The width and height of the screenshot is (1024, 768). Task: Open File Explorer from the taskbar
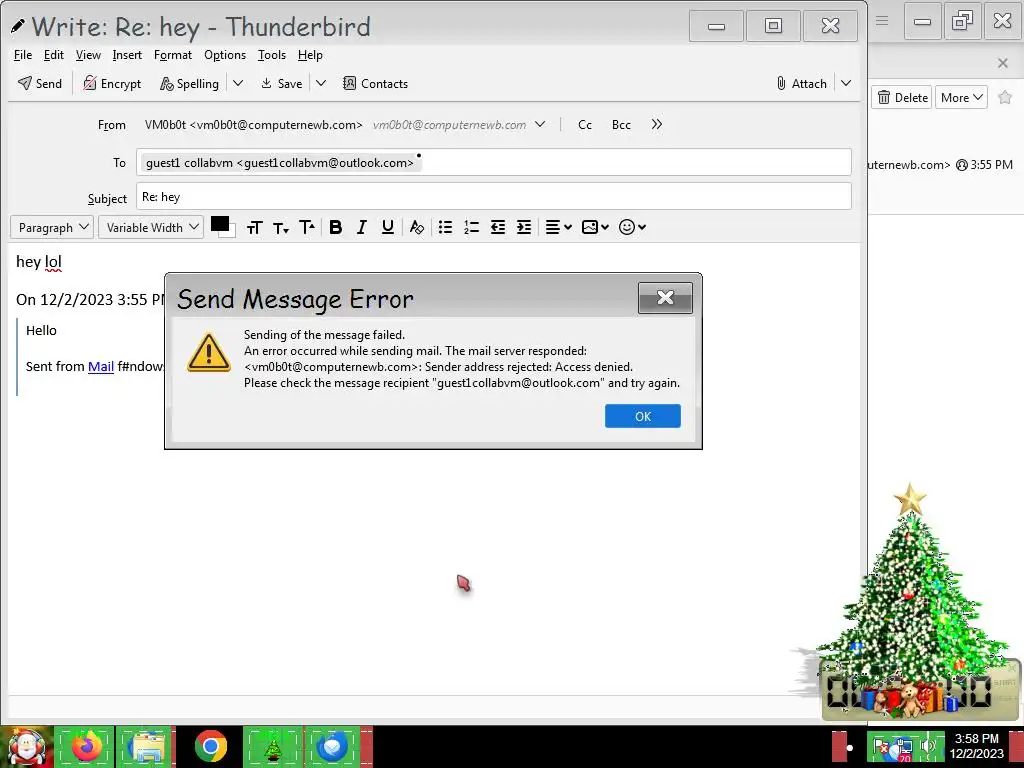pos(145,746)
